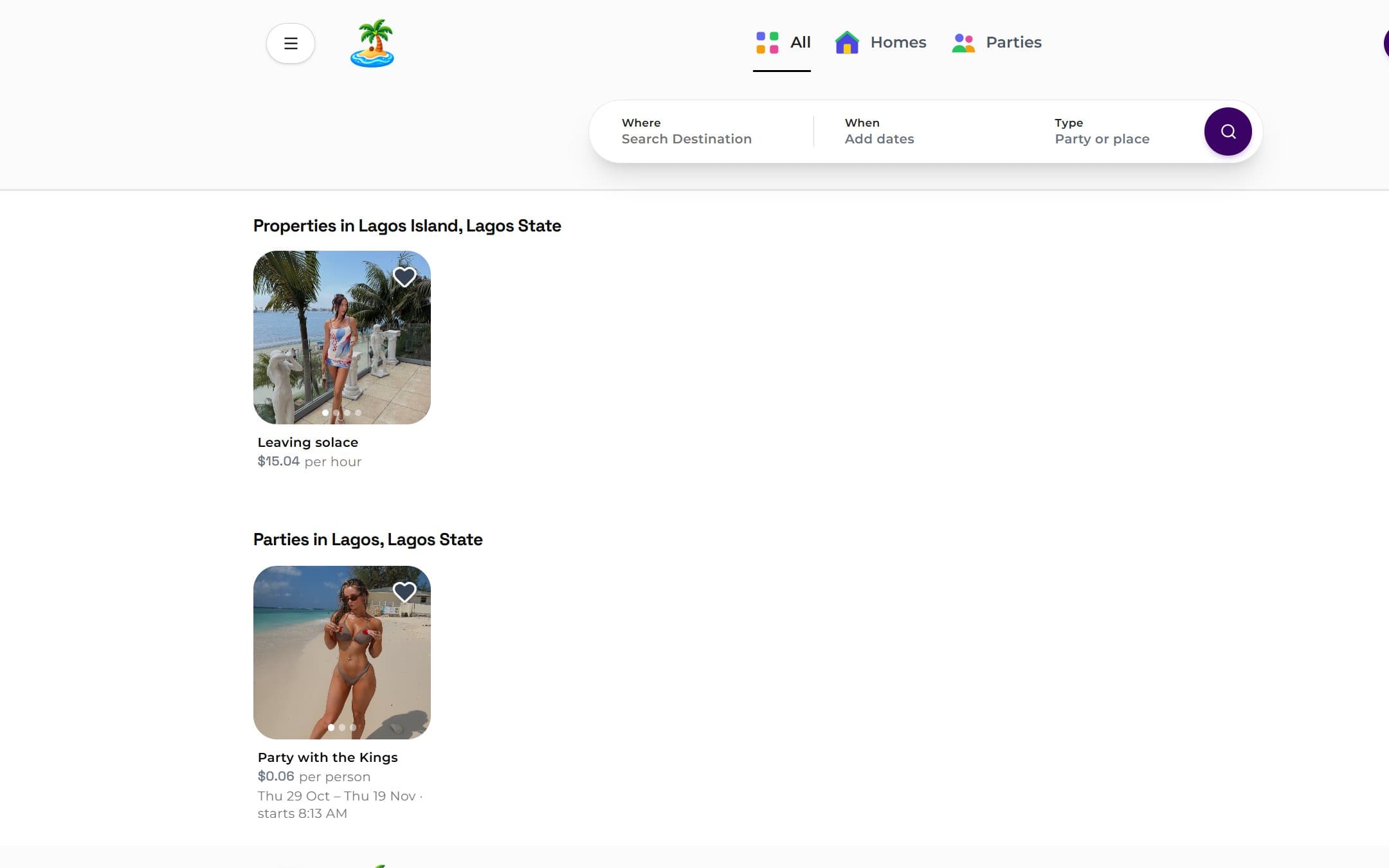The image size is (1389, 868).
Task: Open the When add dates picker
Action: (x=918, y=131)
